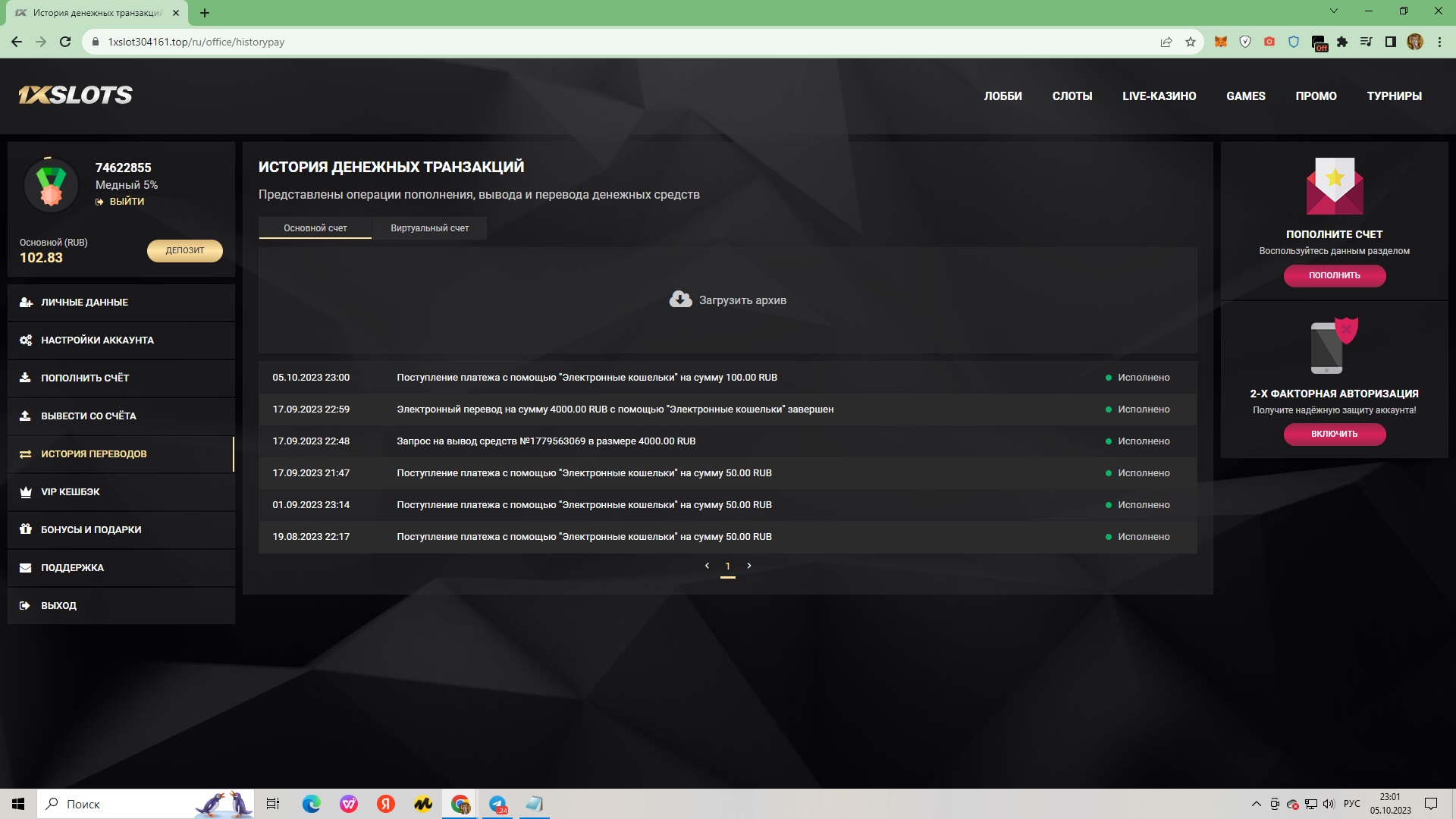Click ВЫХОД in the sidebar
This screenshot has width=1456, height=819.
pyautogui.click(x=121, y=606)
